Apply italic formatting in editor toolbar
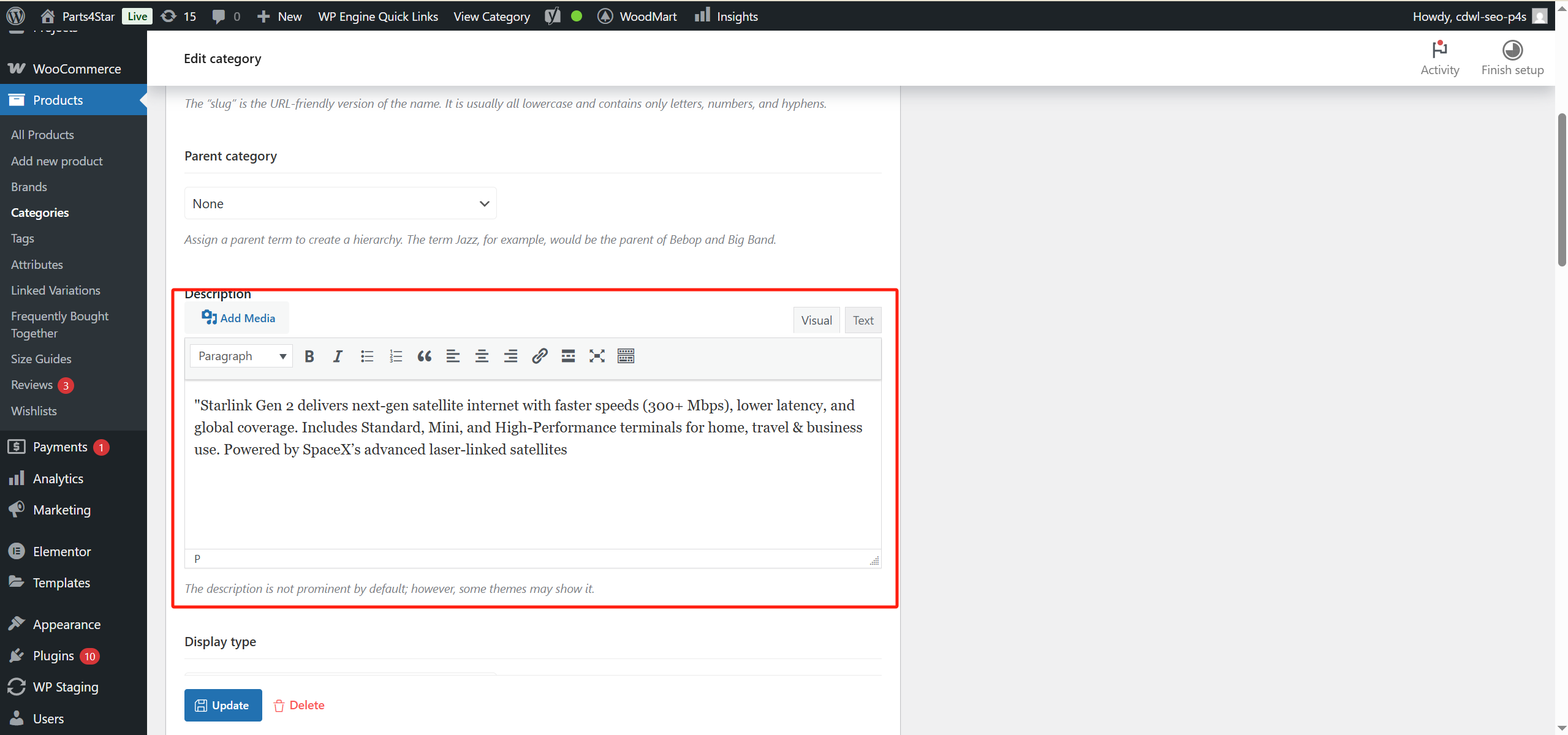 [338, 356]
